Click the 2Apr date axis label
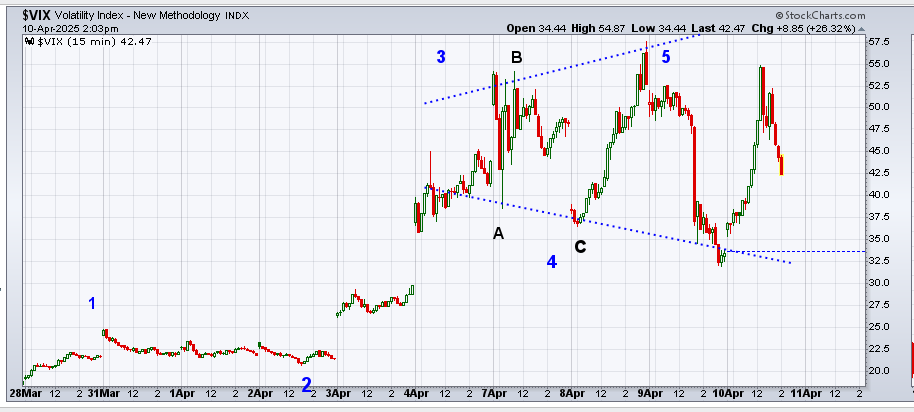This screenshot has height=412, width=914. click(260, 394)
